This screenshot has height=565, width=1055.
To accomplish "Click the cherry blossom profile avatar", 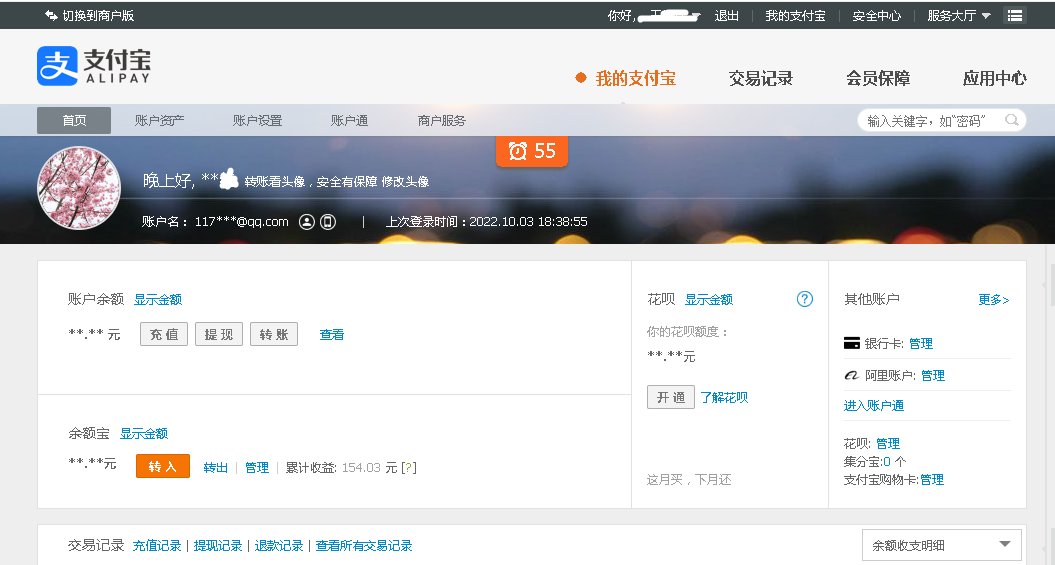I will pos(79,188).
